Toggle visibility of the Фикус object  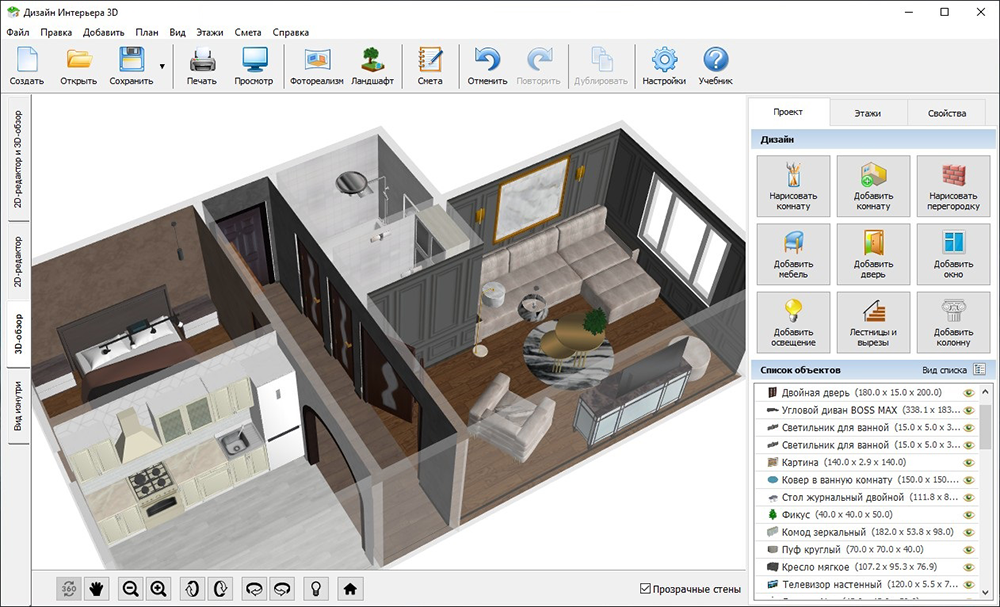[968, 514]
